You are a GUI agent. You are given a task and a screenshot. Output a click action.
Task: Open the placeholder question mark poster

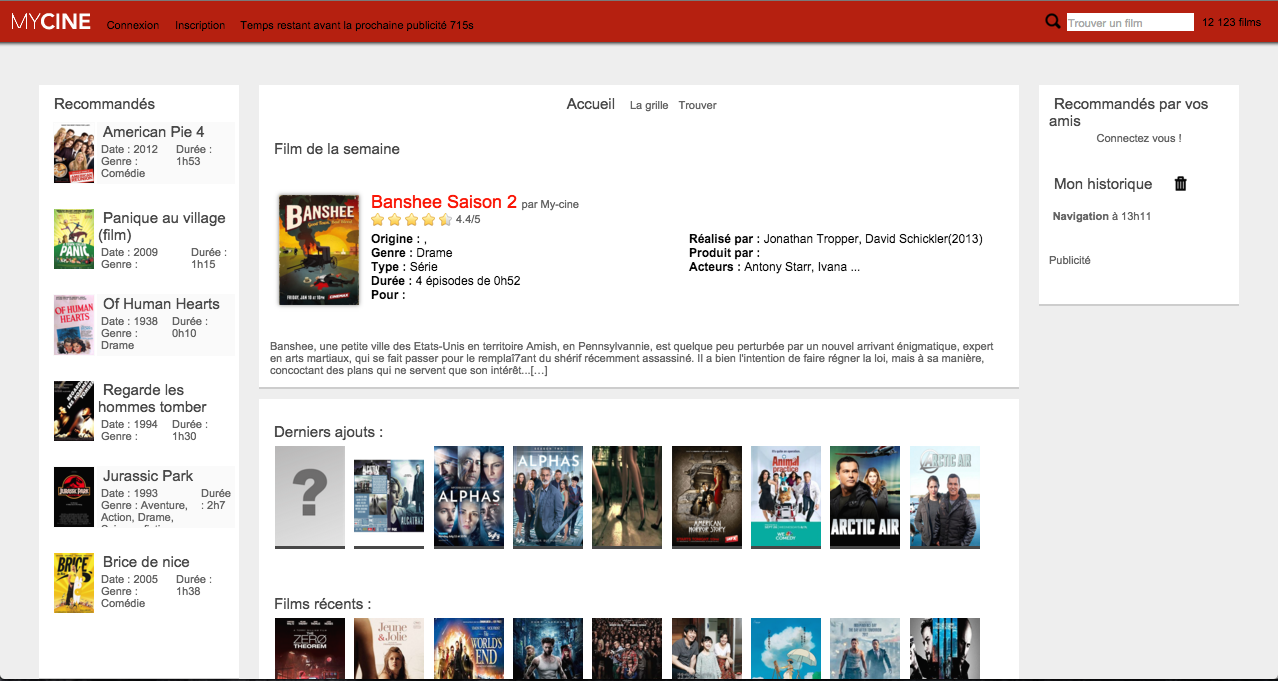(x=309, y=496)
